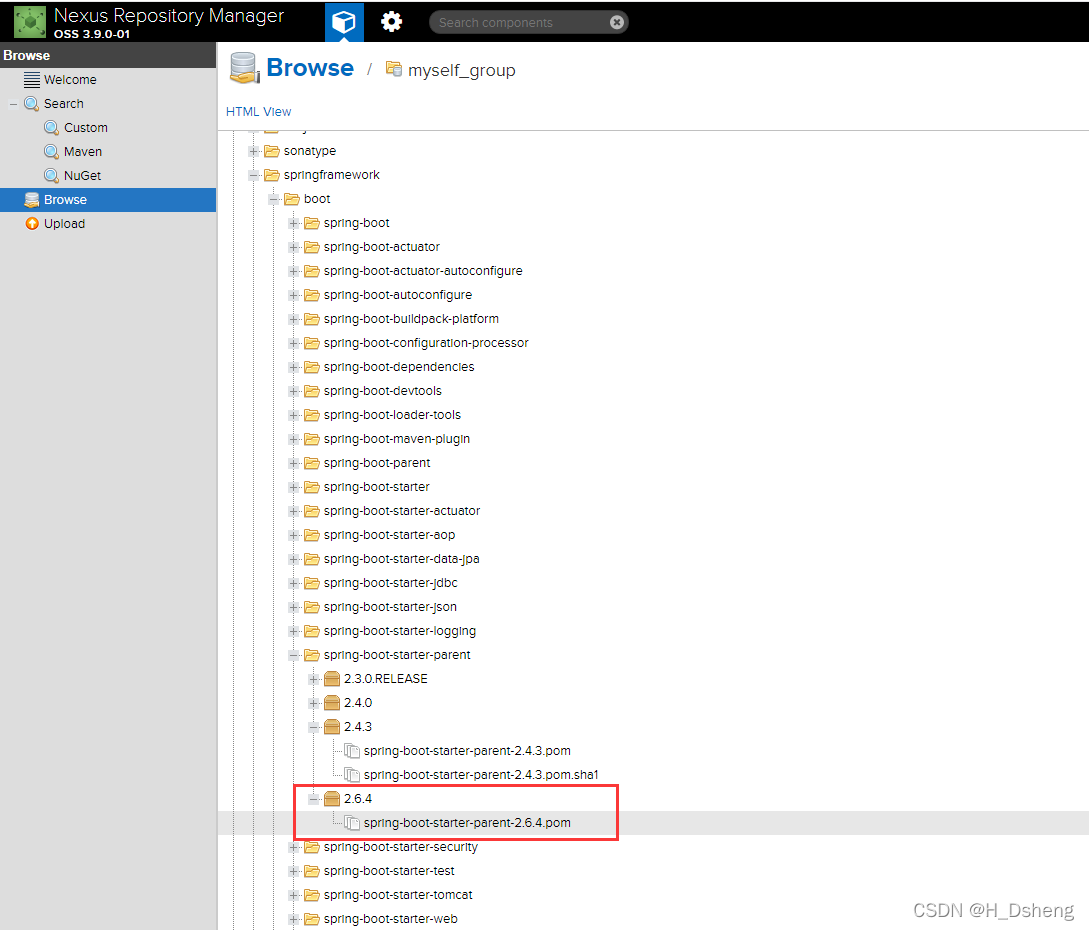
Task: Select spring-boot-loader-tools tree row
Action: pyautogui.click(x=392, y=415)
